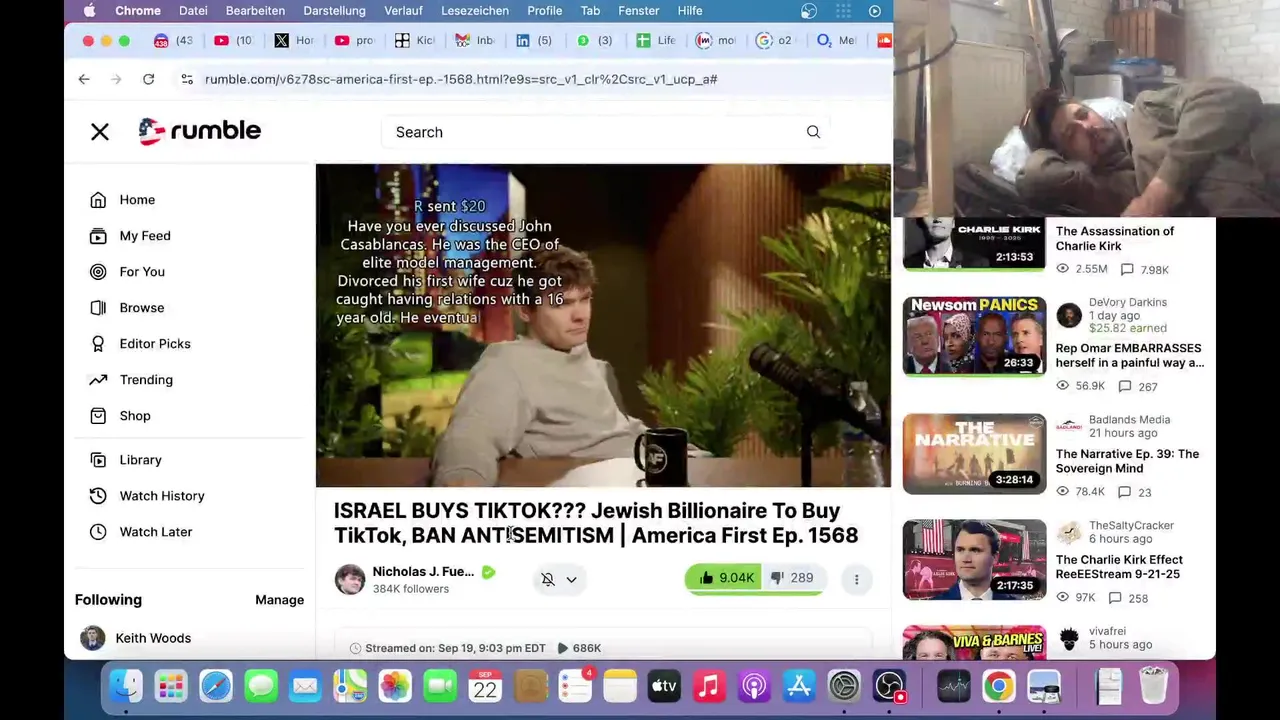
Task: Open the site info icon in address bar
Action: tap(186, 79)
